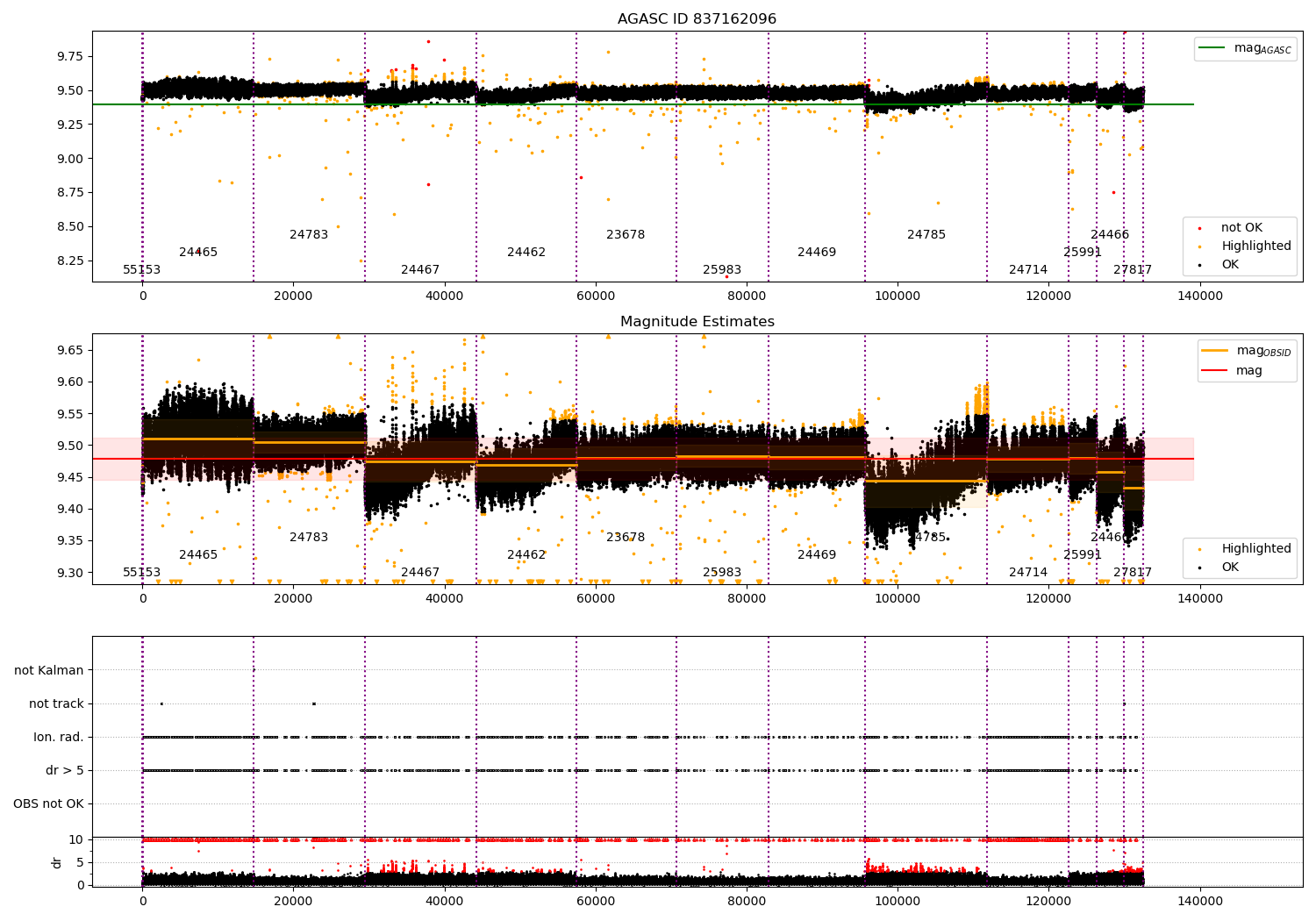Click obsid label 24783 in Magnitude Estimates plot
This screenshot has width=1316, height=921.
[x=309, y=538]
